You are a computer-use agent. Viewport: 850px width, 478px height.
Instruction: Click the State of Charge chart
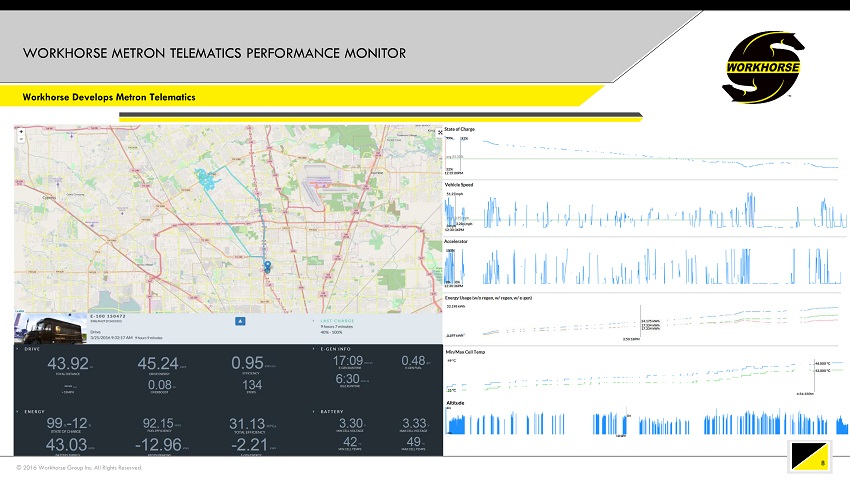pyautogui.click(x=640, y=155)
